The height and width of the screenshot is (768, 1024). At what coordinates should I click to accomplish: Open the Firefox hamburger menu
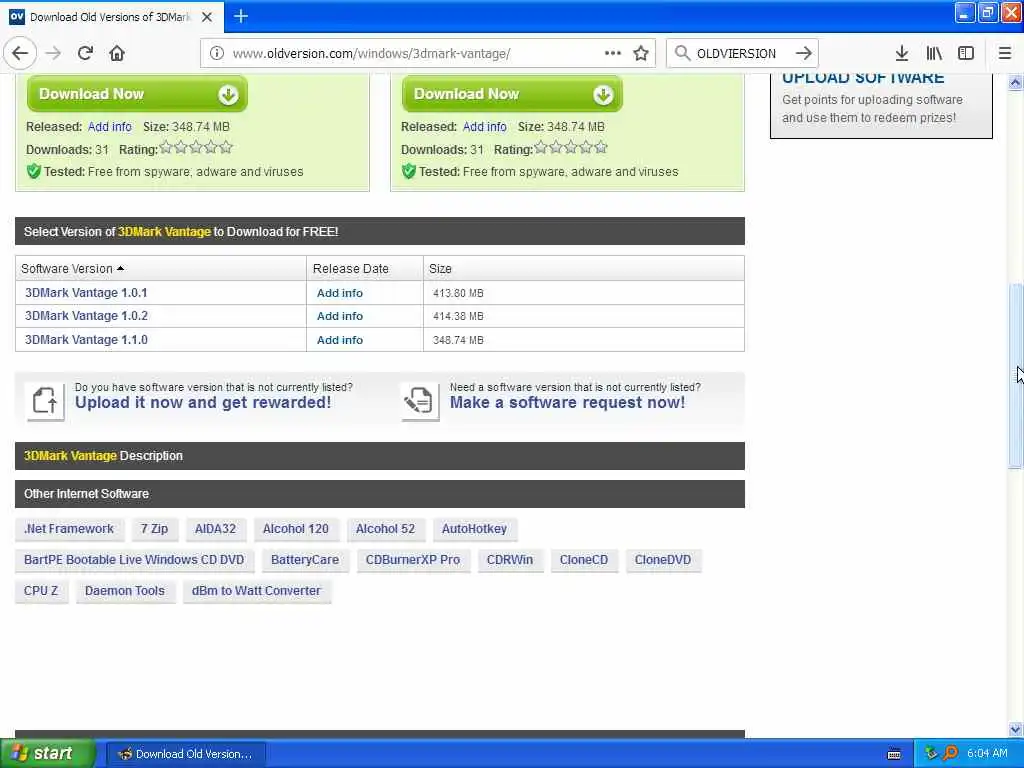[1005, 54]
